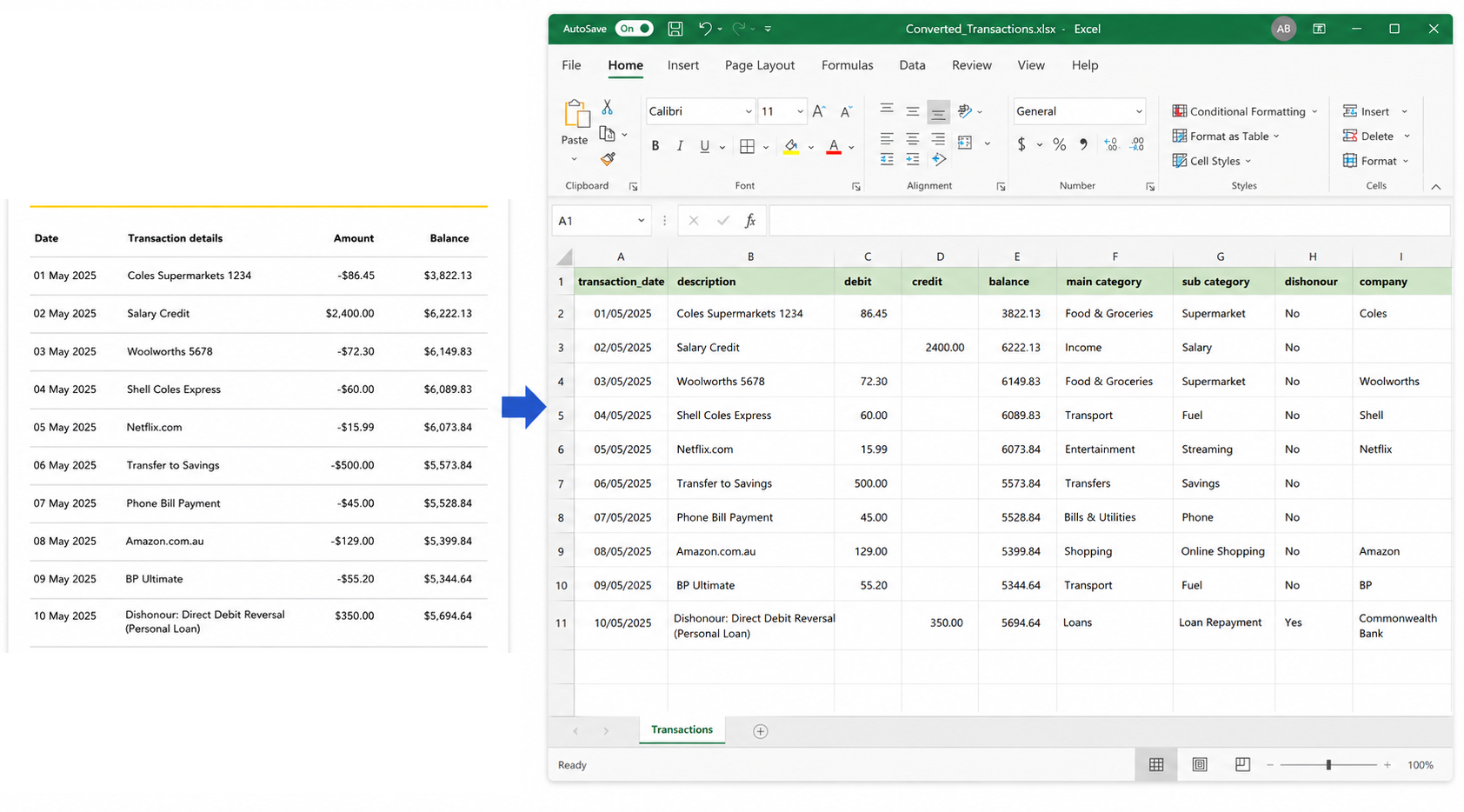Open the Name Box dropdown arrow

[642, 221]
